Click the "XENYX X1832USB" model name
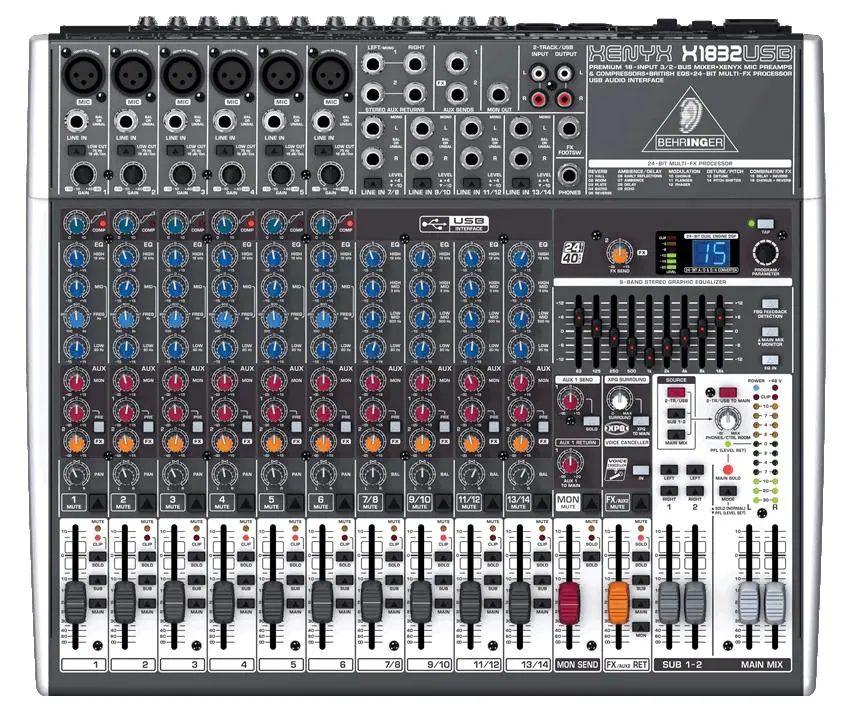Viewport: 847px width, 725px height. tap(691, 53)
